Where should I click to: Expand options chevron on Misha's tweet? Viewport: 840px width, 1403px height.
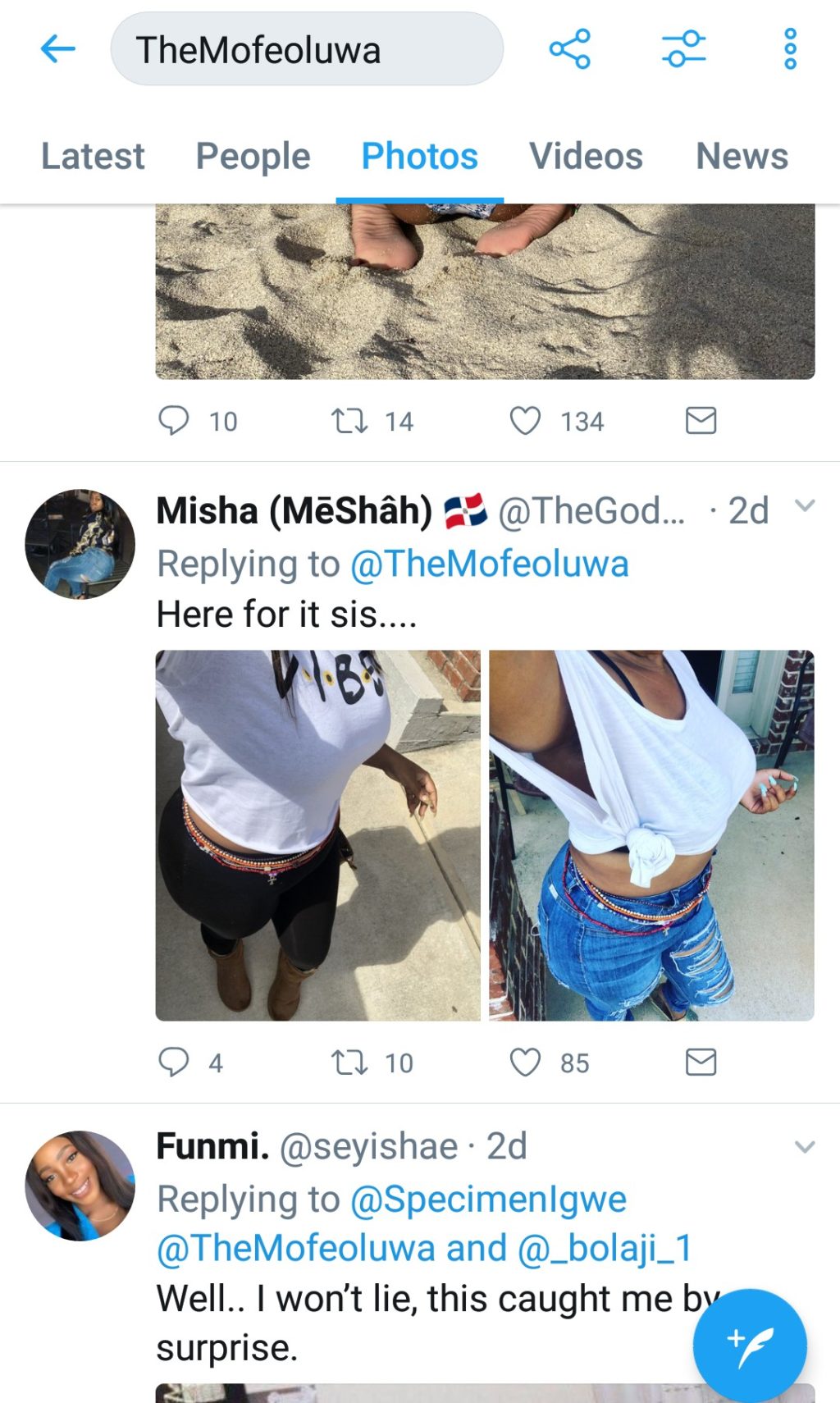pos(805,506)
